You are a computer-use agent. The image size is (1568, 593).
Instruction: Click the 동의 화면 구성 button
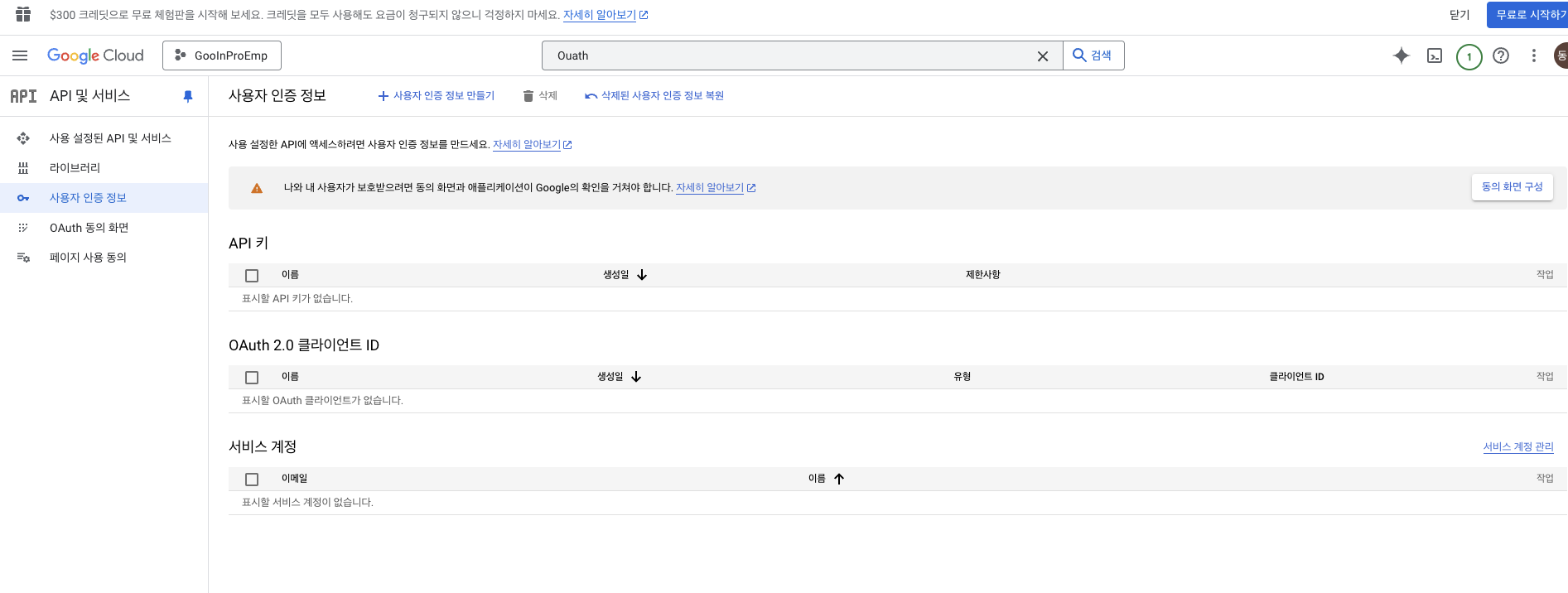[x=1512, y=187]
